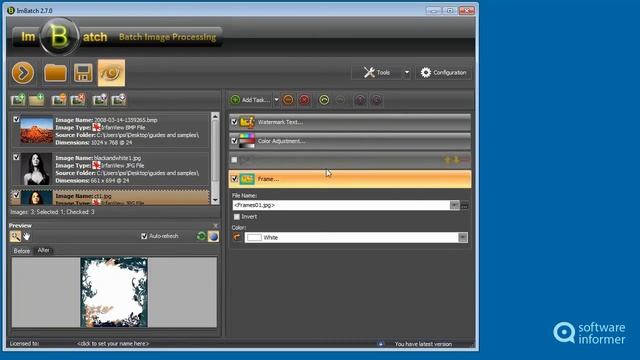Image resolution: width=640 pixels, height=360 pixels.
Task: Click the red mountain image thumbnail
Action: pyautogui.click(x=37, y=130)
